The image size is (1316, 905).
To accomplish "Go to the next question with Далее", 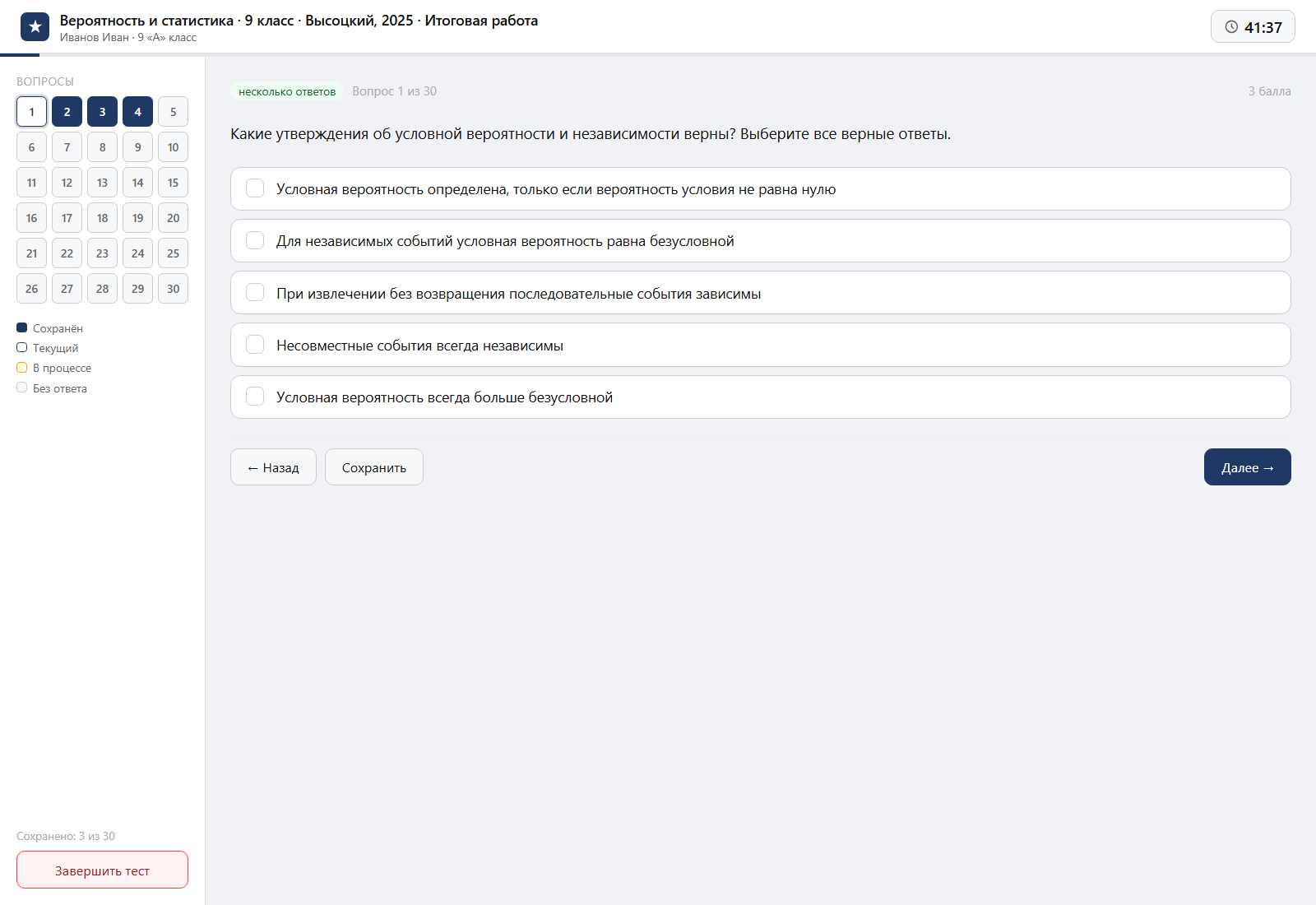I will point(1247,466).
